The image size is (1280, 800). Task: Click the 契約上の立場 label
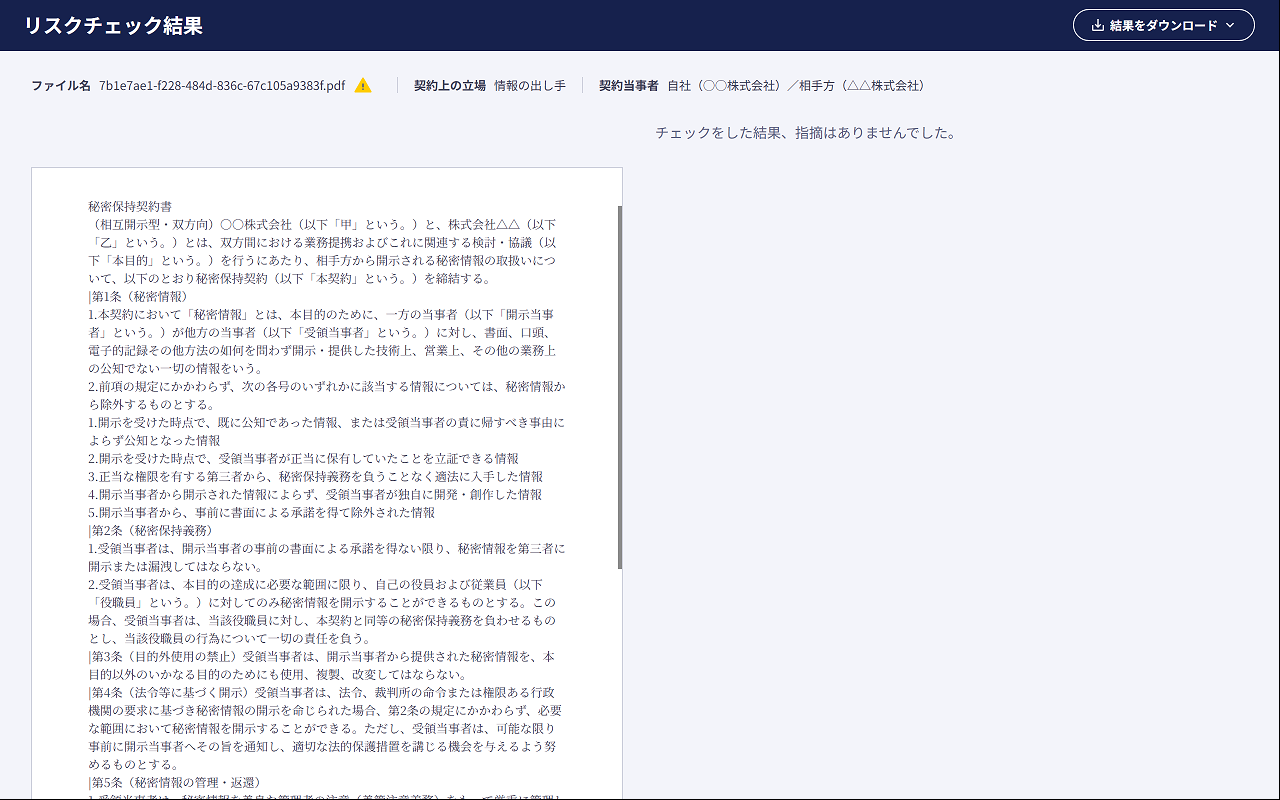pos(450,86)
